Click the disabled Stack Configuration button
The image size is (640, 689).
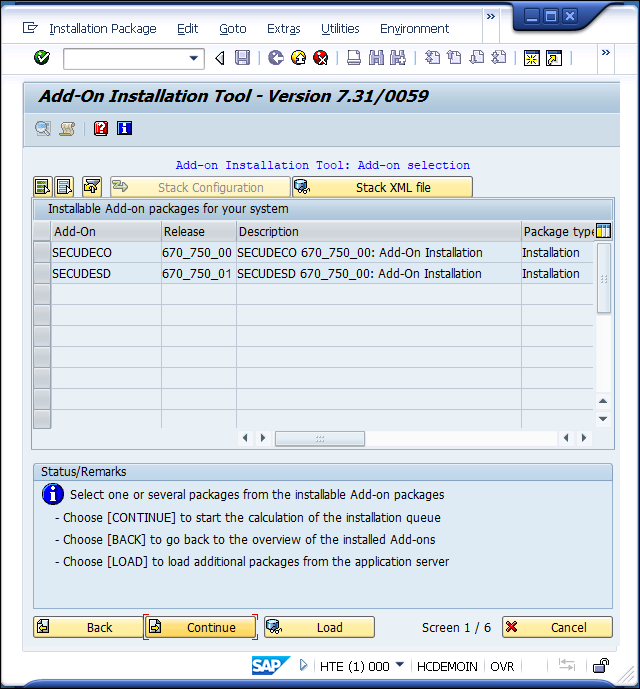click(x=200, y=187)
